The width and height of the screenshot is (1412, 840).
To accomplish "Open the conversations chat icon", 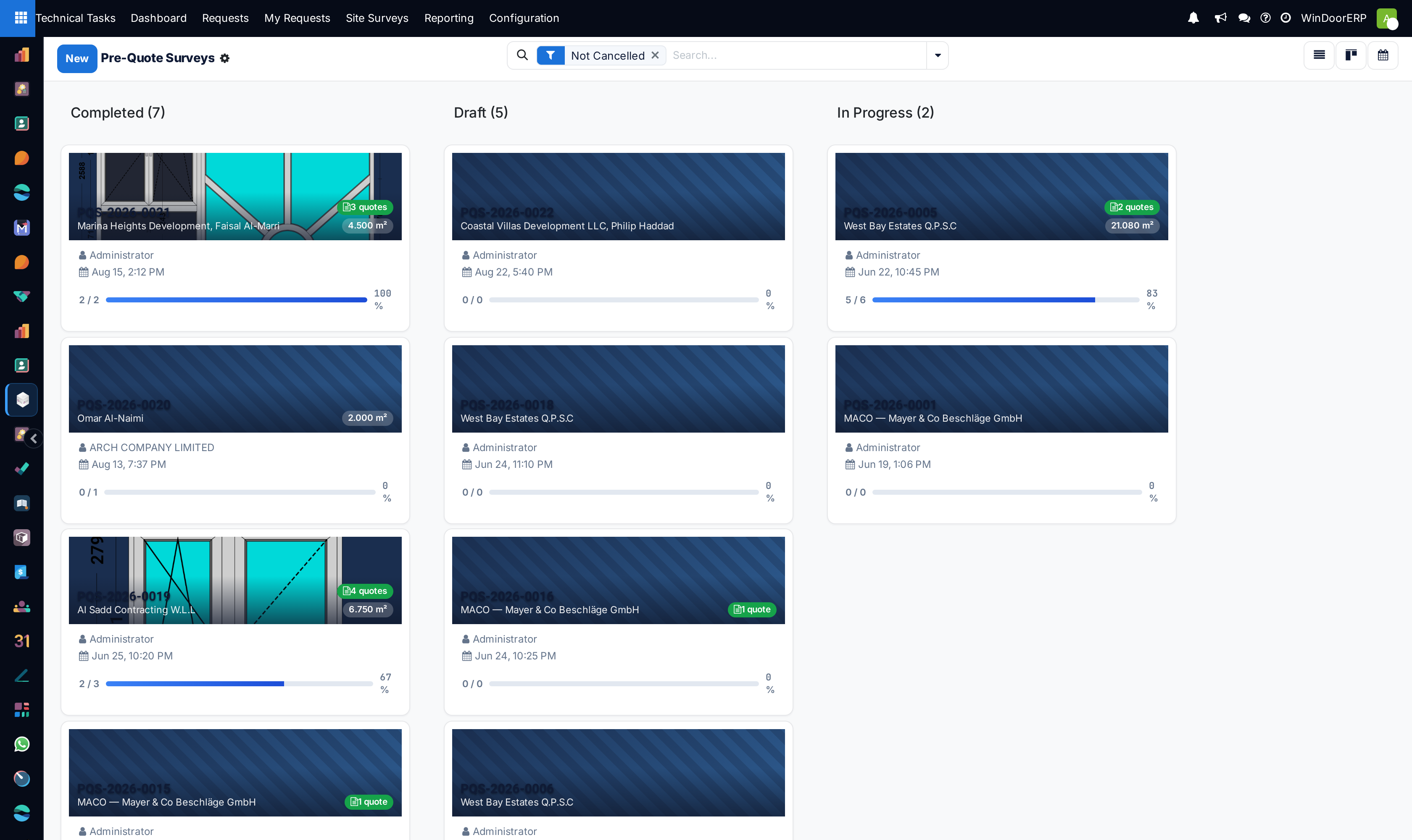I will click(x=1244, y=18).
